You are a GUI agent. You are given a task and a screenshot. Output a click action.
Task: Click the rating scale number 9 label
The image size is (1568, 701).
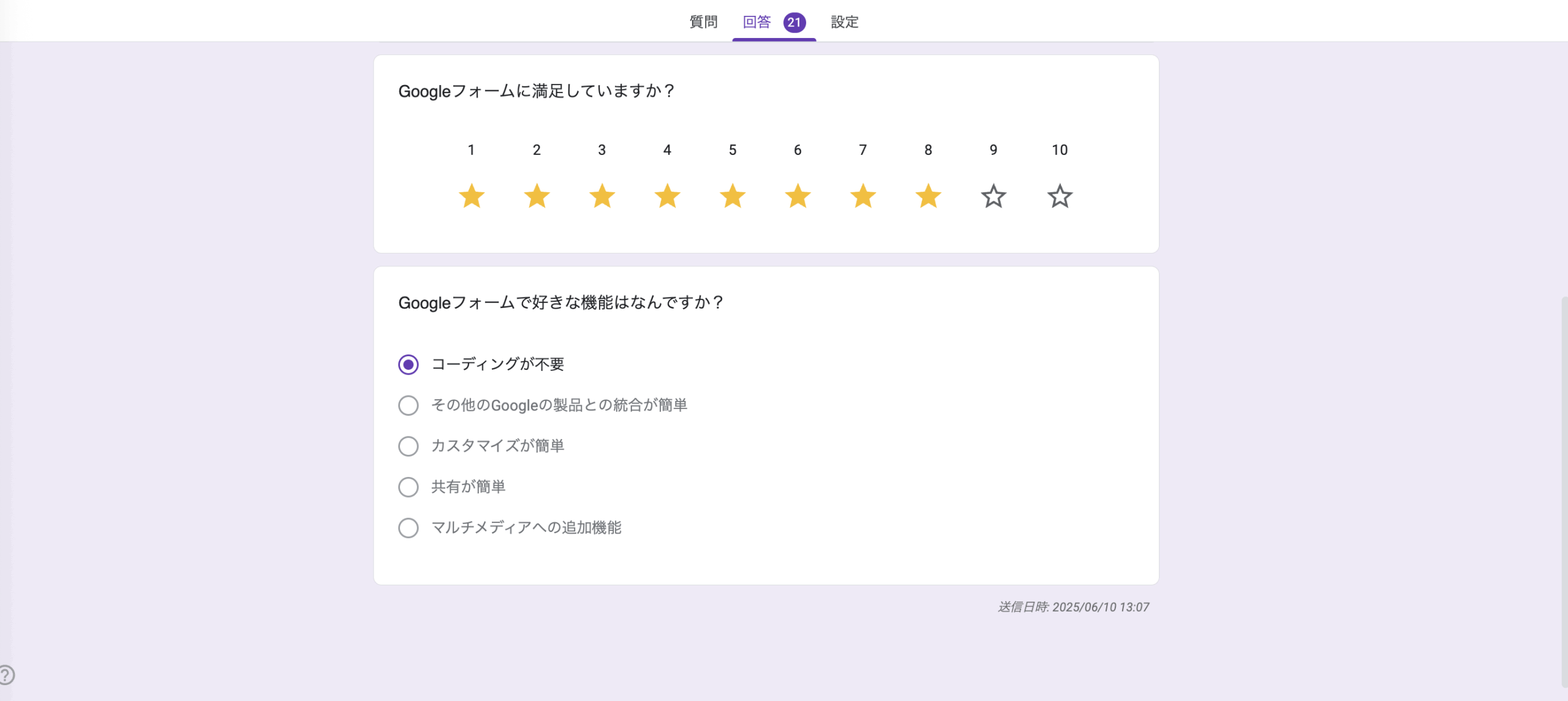(993, 150)
